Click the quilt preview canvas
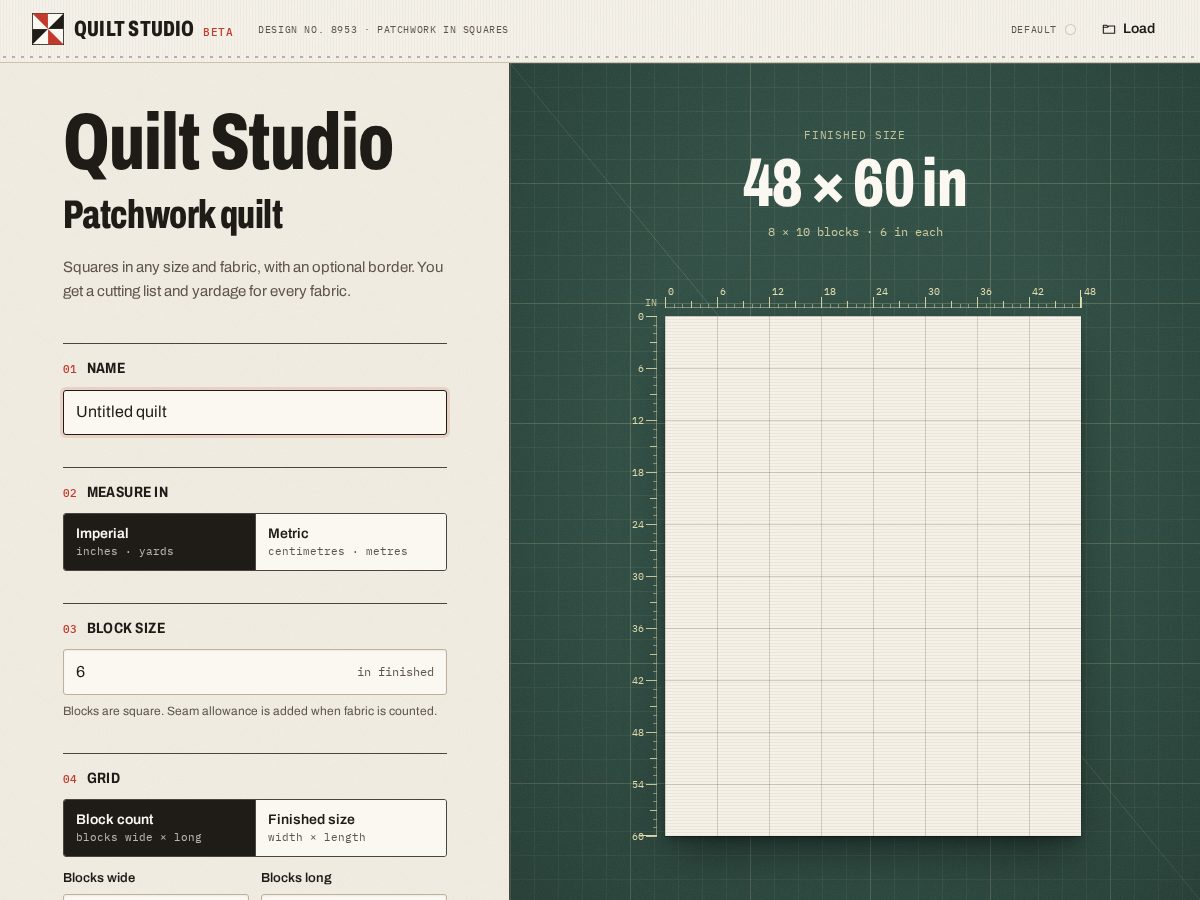The height and width of the screenshot is (900, 1200). tap(873, 576)
